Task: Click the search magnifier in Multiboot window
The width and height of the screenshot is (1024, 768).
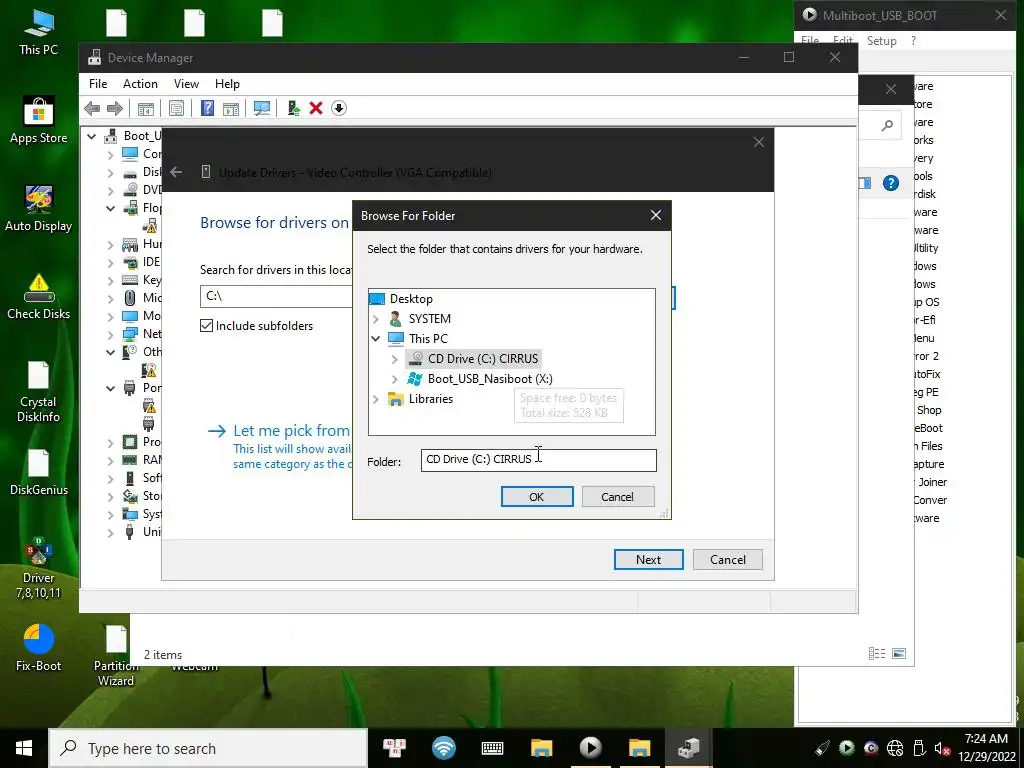Action: point(887,125)
